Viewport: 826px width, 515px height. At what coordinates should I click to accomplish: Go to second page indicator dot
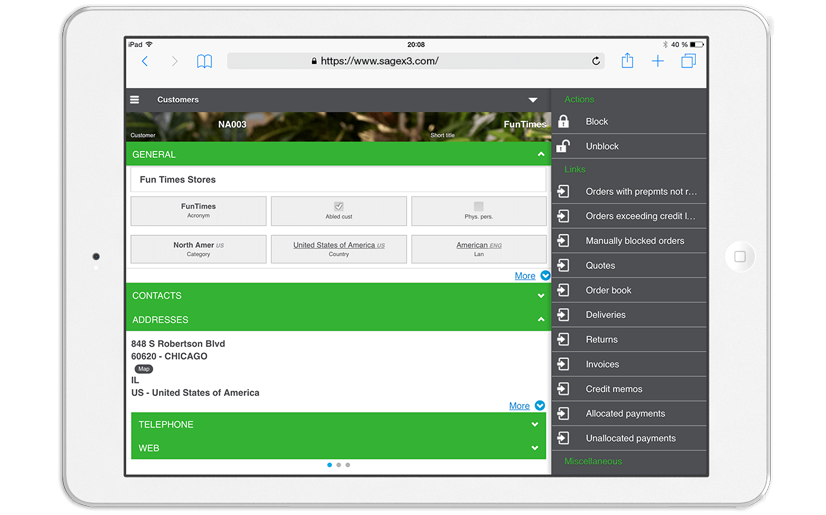point(339,465)
